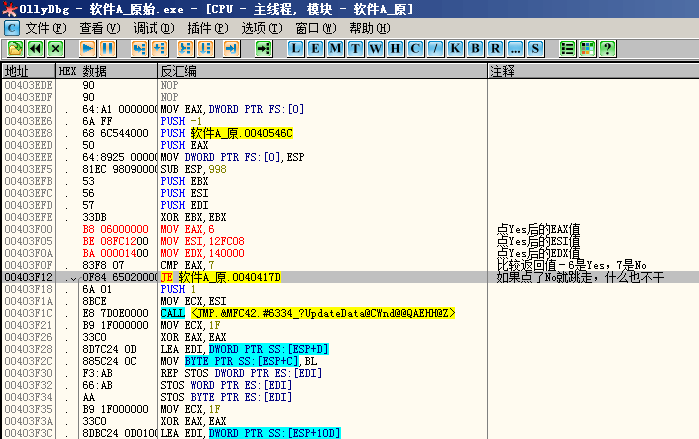Click comment 点Yes后的EAX值

tap(539, 229)
